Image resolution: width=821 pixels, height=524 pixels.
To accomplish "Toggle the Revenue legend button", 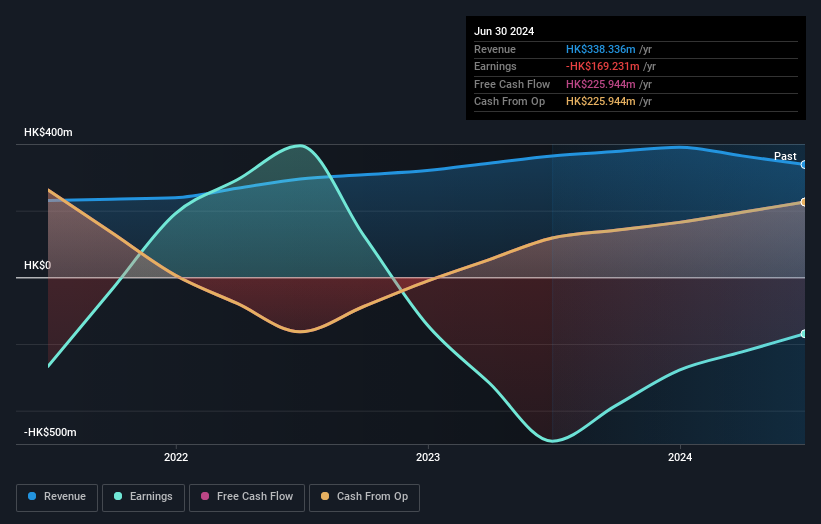I will 57,497.
